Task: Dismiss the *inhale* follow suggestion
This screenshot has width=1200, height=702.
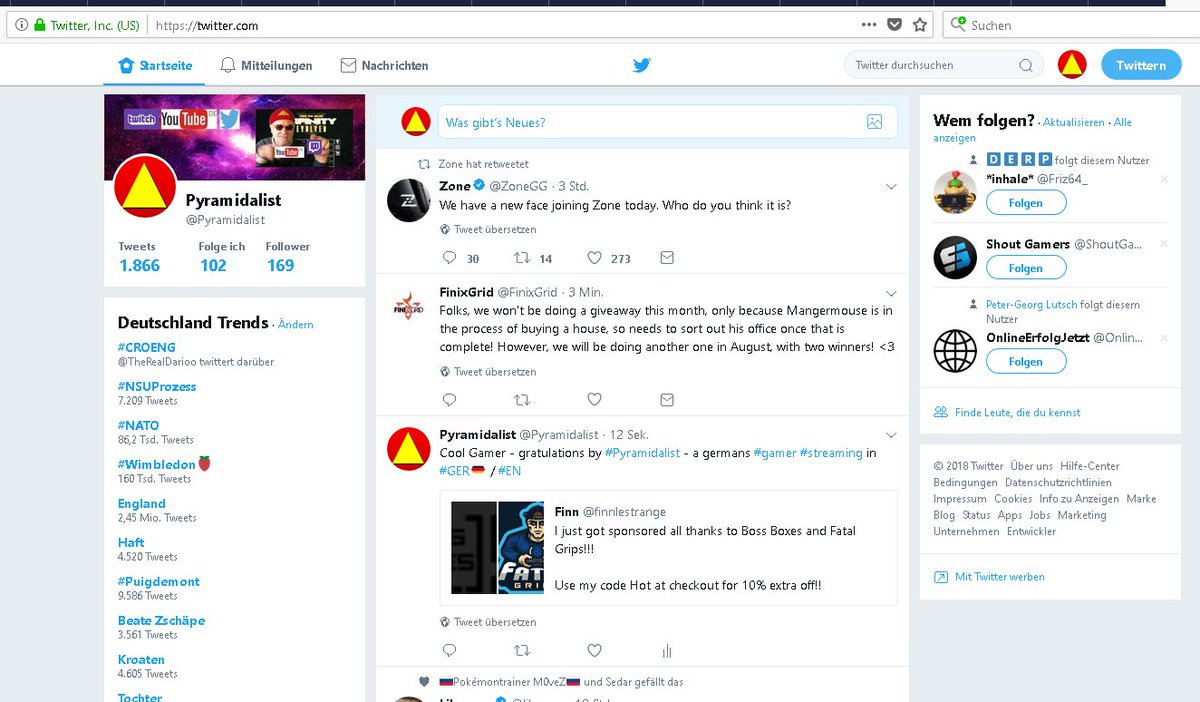Action: tap(1163, 179)
